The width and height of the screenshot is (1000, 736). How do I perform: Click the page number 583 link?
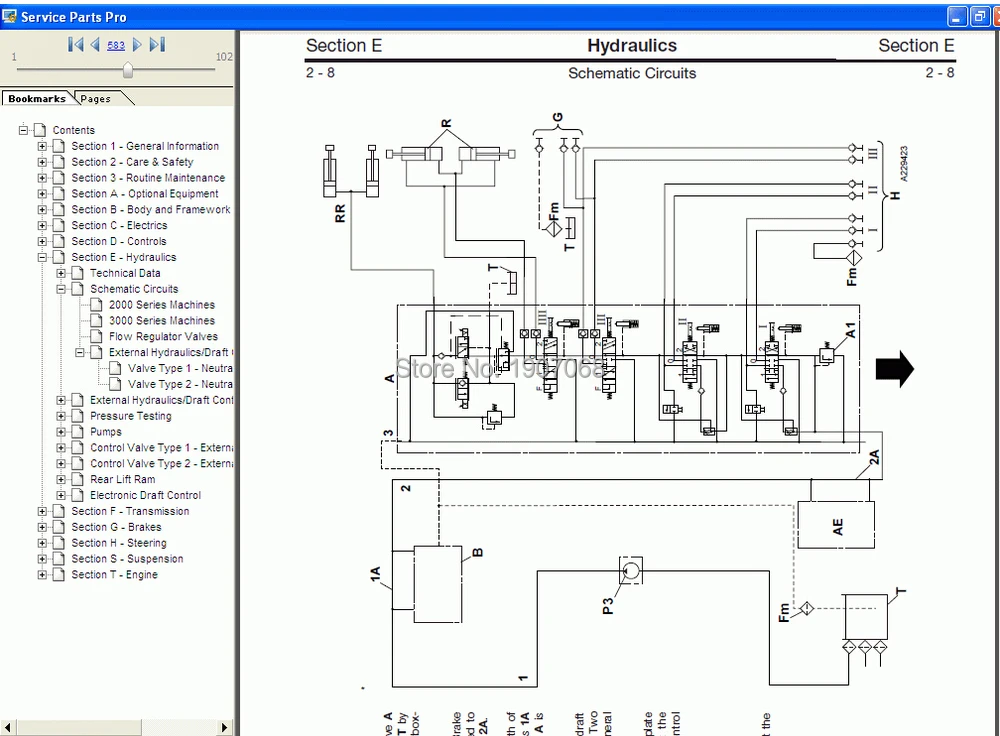(116, 46)
